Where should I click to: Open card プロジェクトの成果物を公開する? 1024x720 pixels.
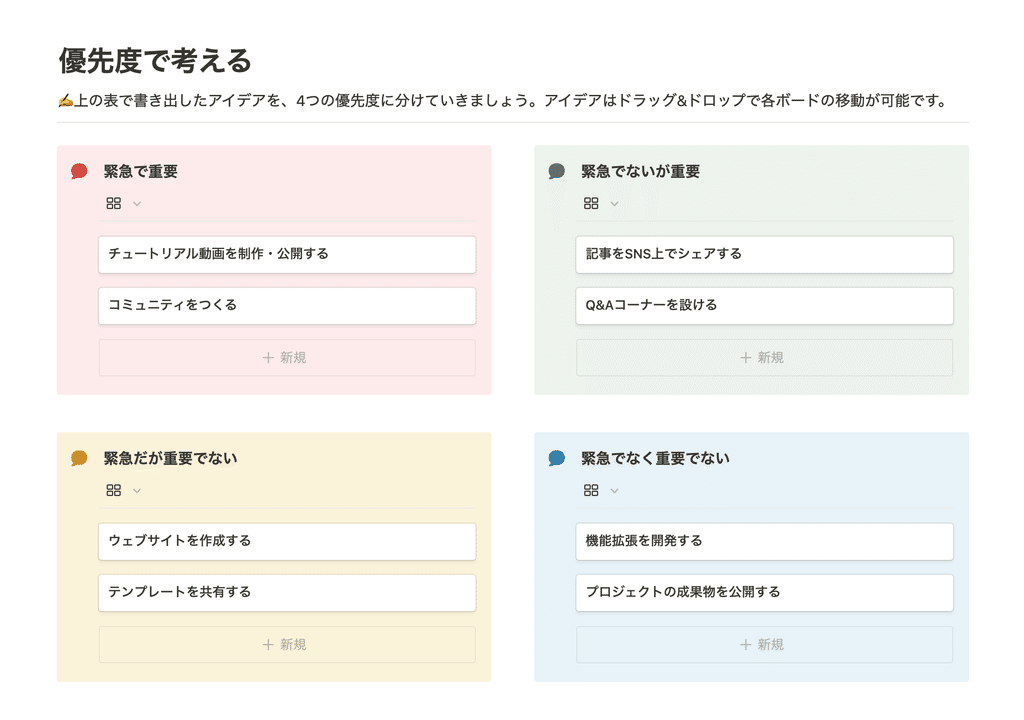(765, 593)
